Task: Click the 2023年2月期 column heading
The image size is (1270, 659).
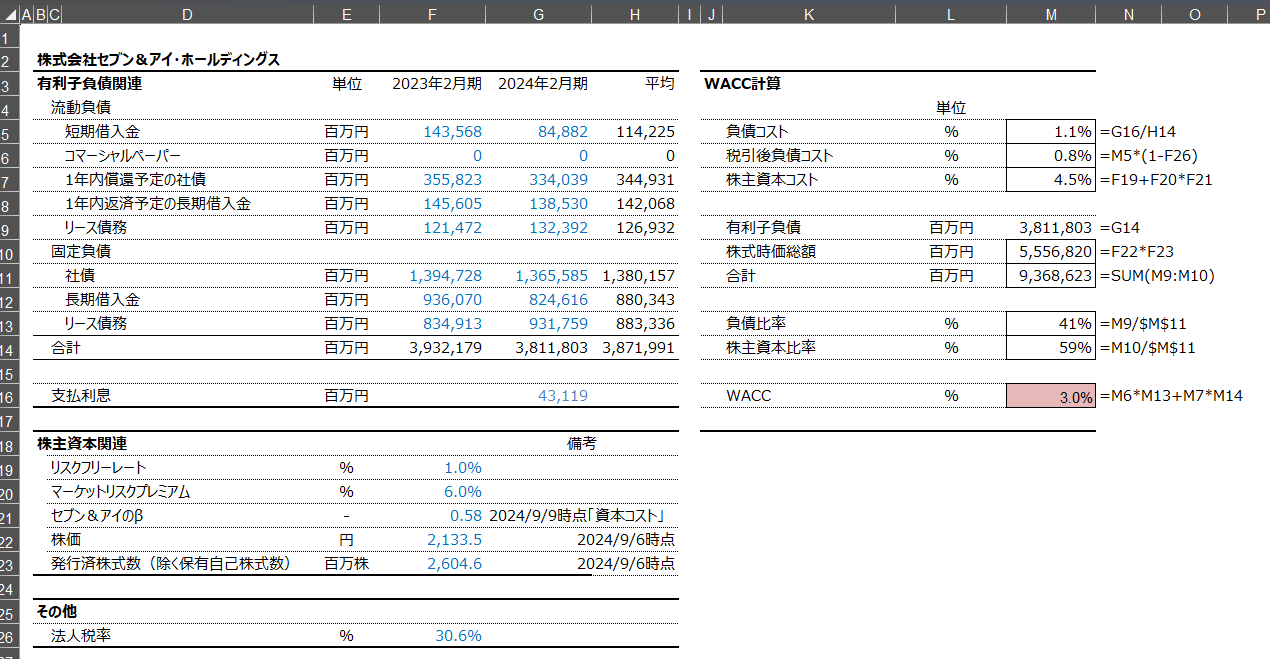Action: [x=437, y=84]
